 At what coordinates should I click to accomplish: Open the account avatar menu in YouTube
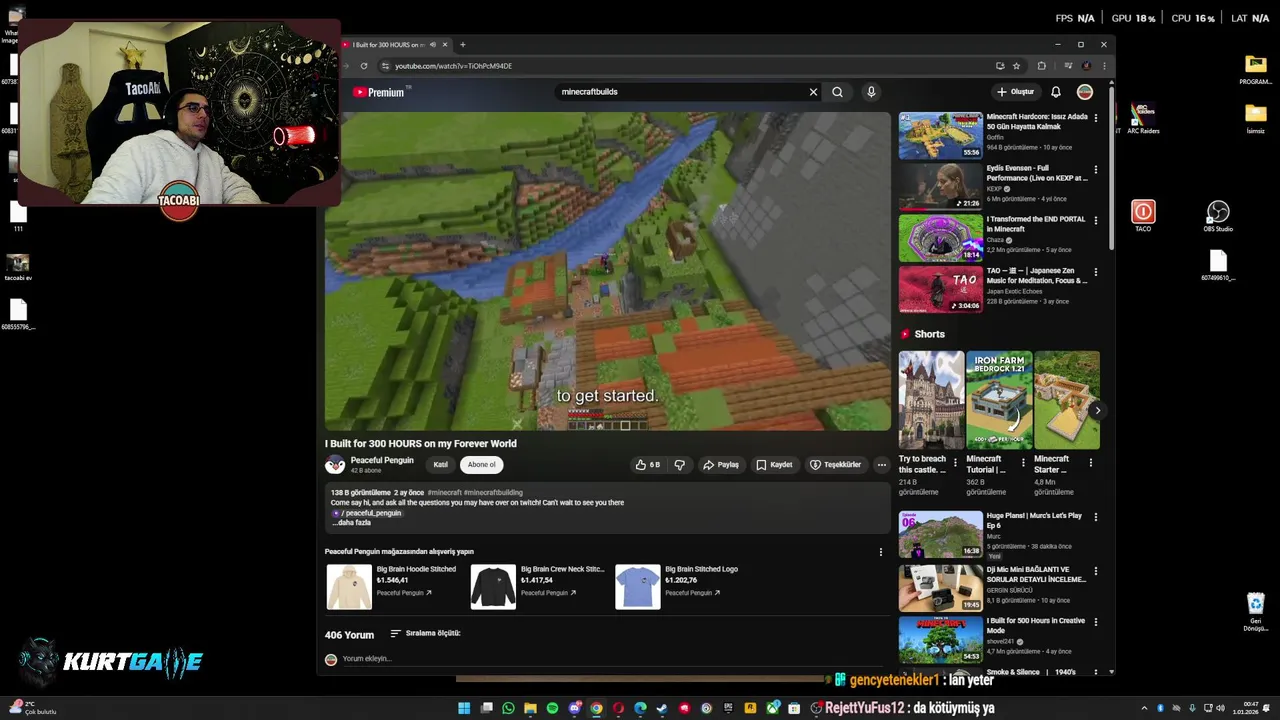1085,92
